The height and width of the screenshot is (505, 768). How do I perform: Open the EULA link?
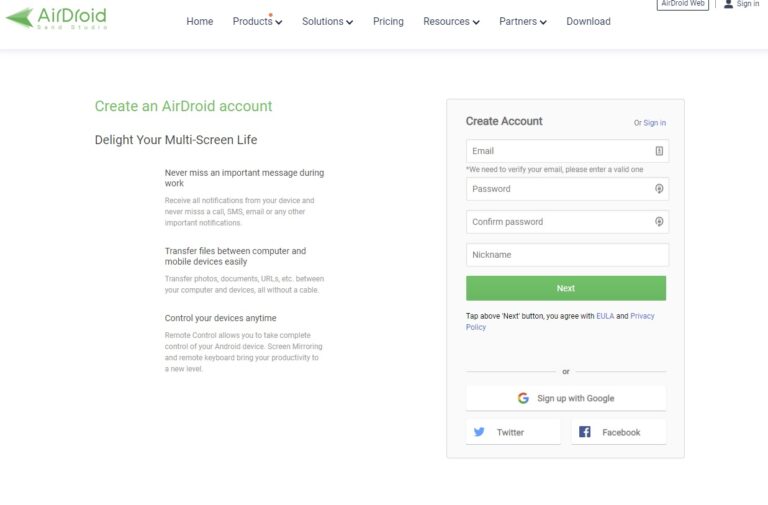click(x=605, y=316)
